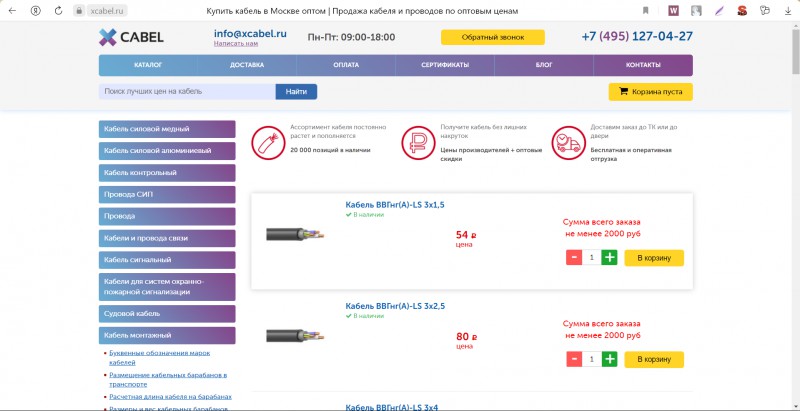The height and width of the screenshot is (411, 800).
Task: Click the delivery truck circle icon
Action: [568, 143]
